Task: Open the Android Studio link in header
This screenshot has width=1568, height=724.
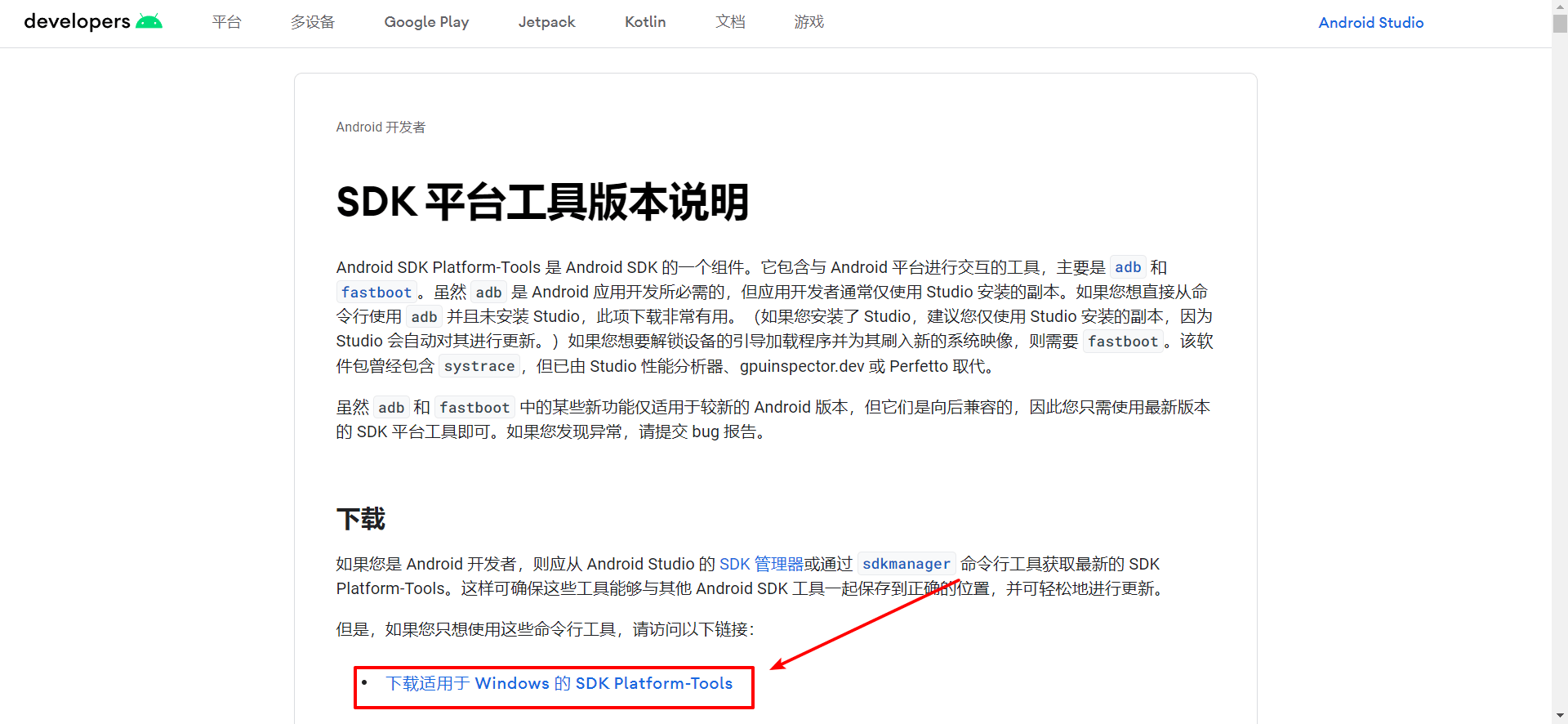Action: pos(1370,23)
